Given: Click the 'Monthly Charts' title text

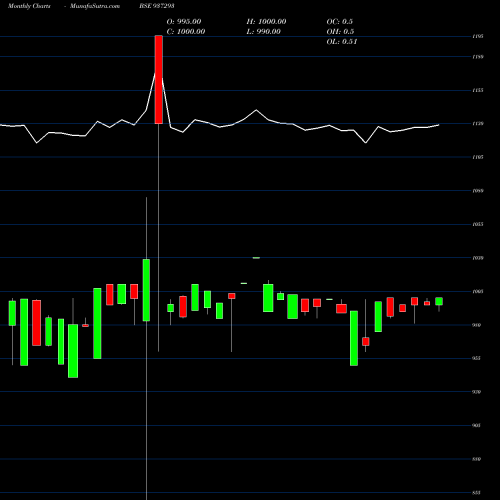Looking at the screenshot, I should tap(29, 6).
